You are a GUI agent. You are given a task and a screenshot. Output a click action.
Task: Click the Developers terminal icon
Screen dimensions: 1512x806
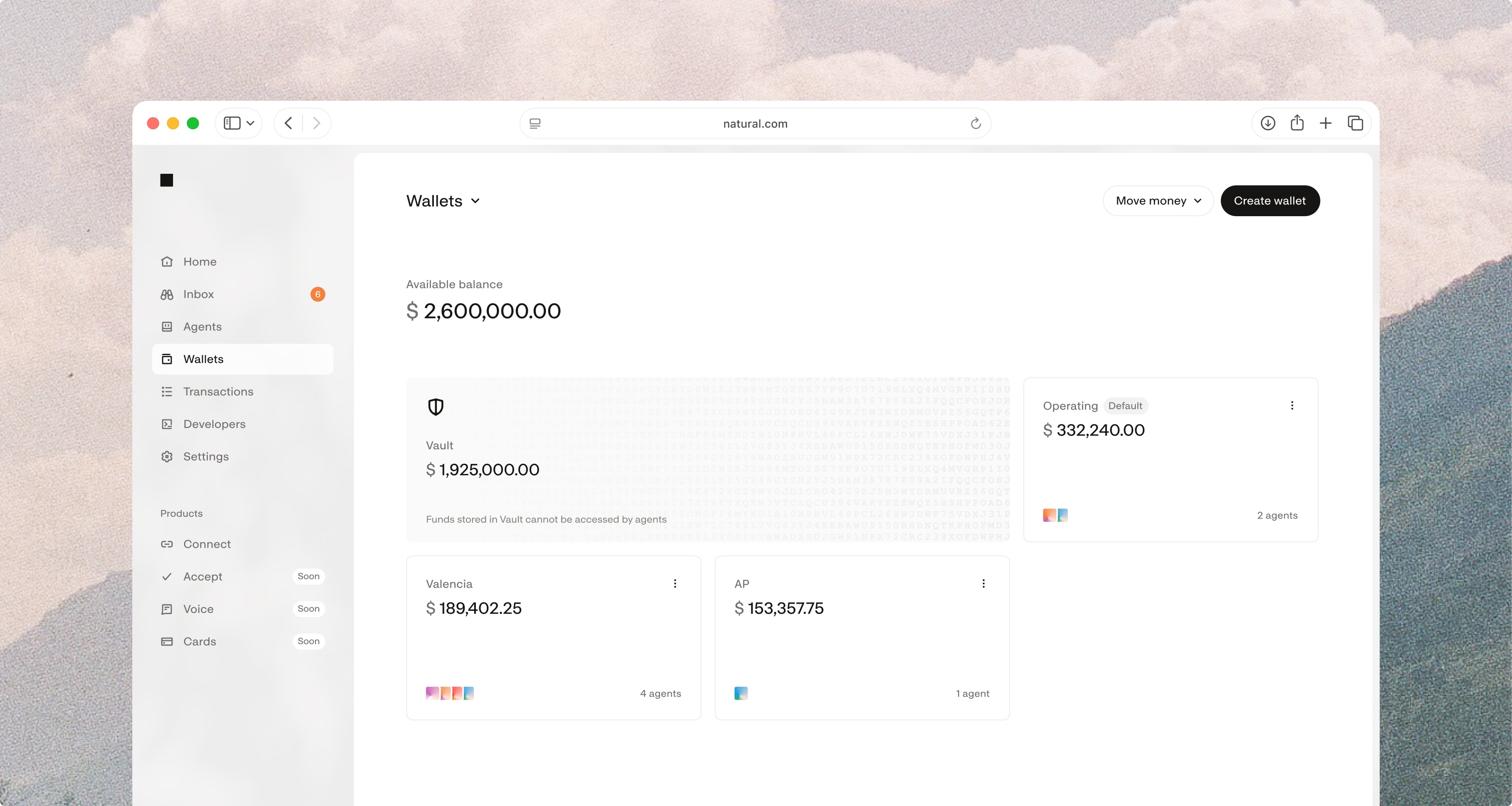coord(167,424)
